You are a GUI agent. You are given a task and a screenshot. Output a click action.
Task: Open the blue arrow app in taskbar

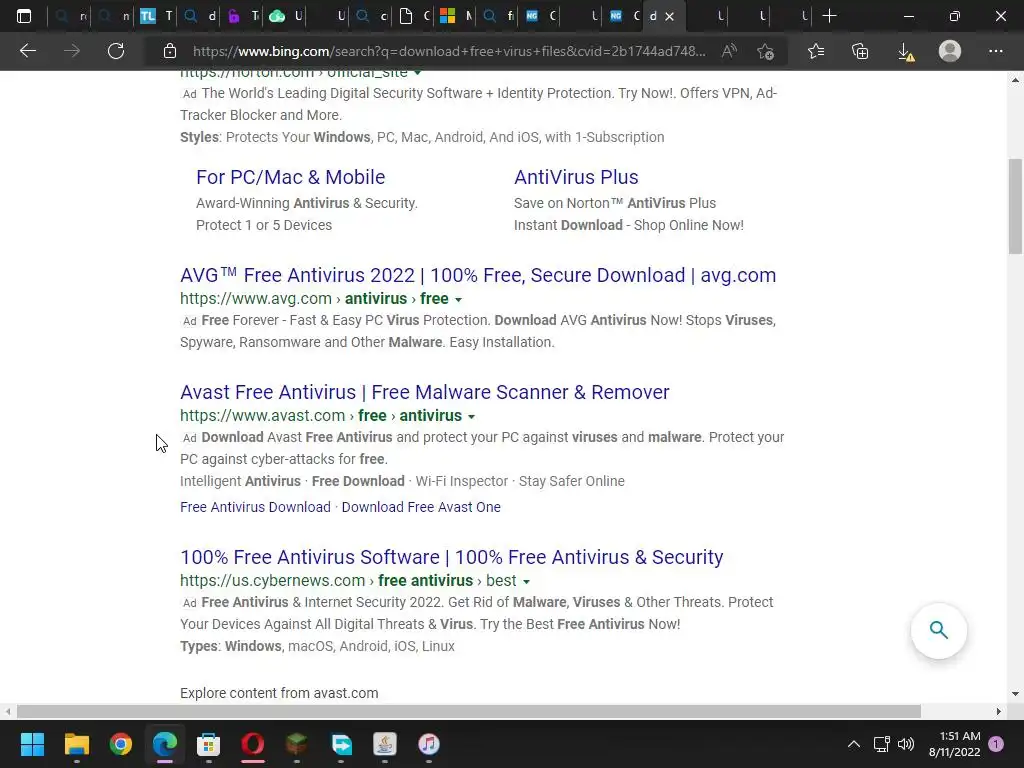341,744
